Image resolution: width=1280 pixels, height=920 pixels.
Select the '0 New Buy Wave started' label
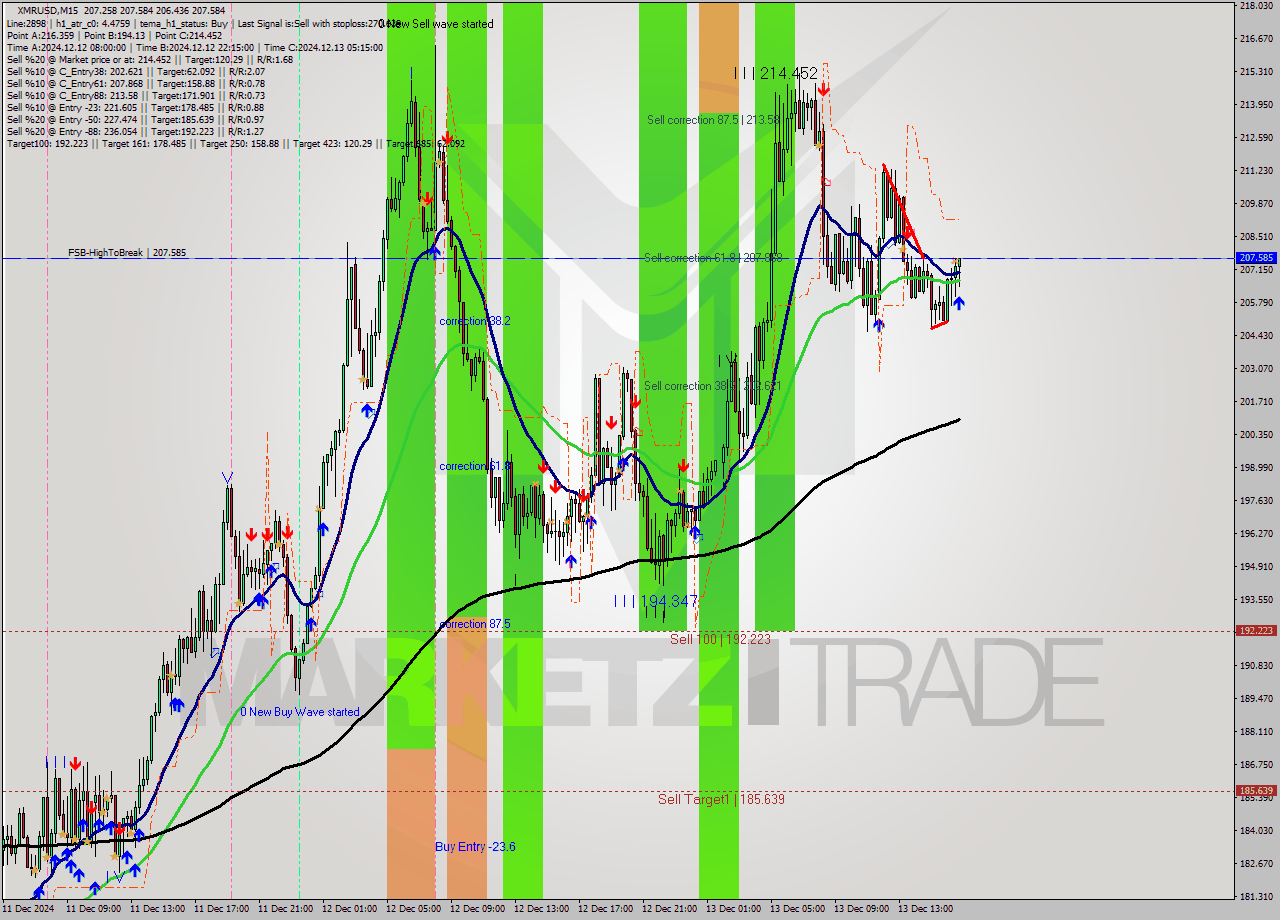point(300,712)
